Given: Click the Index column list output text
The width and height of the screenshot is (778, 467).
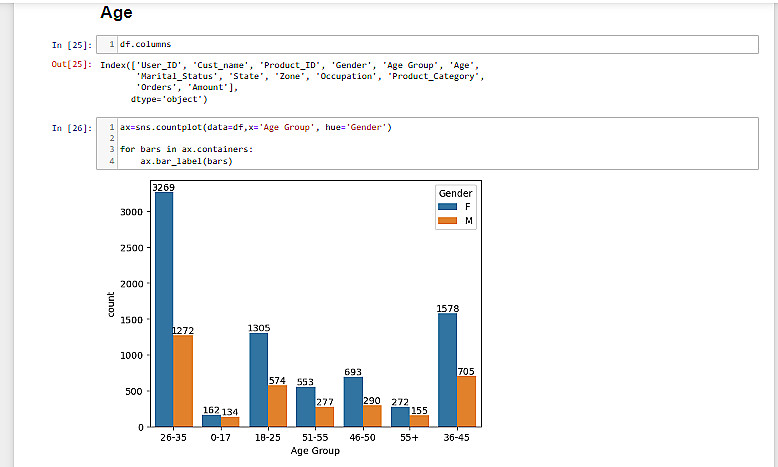Looking at the screenshot, I should 290,76.
